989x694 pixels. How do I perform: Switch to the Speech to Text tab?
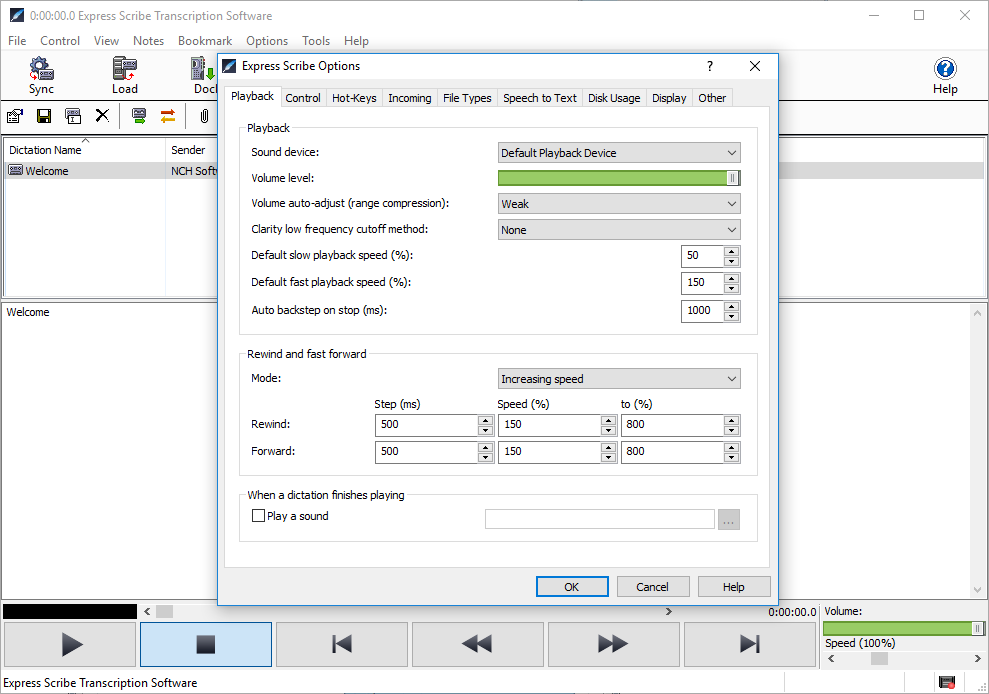pyautogui.click(x=539, y=97)
